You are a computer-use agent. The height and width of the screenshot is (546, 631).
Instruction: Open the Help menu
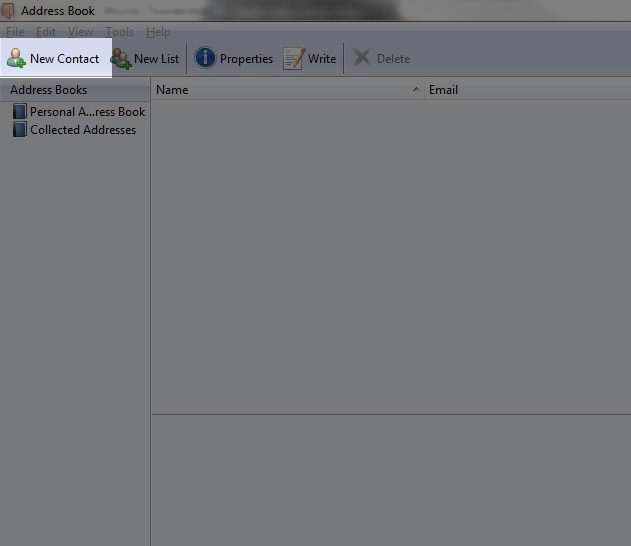click(158, 32)
